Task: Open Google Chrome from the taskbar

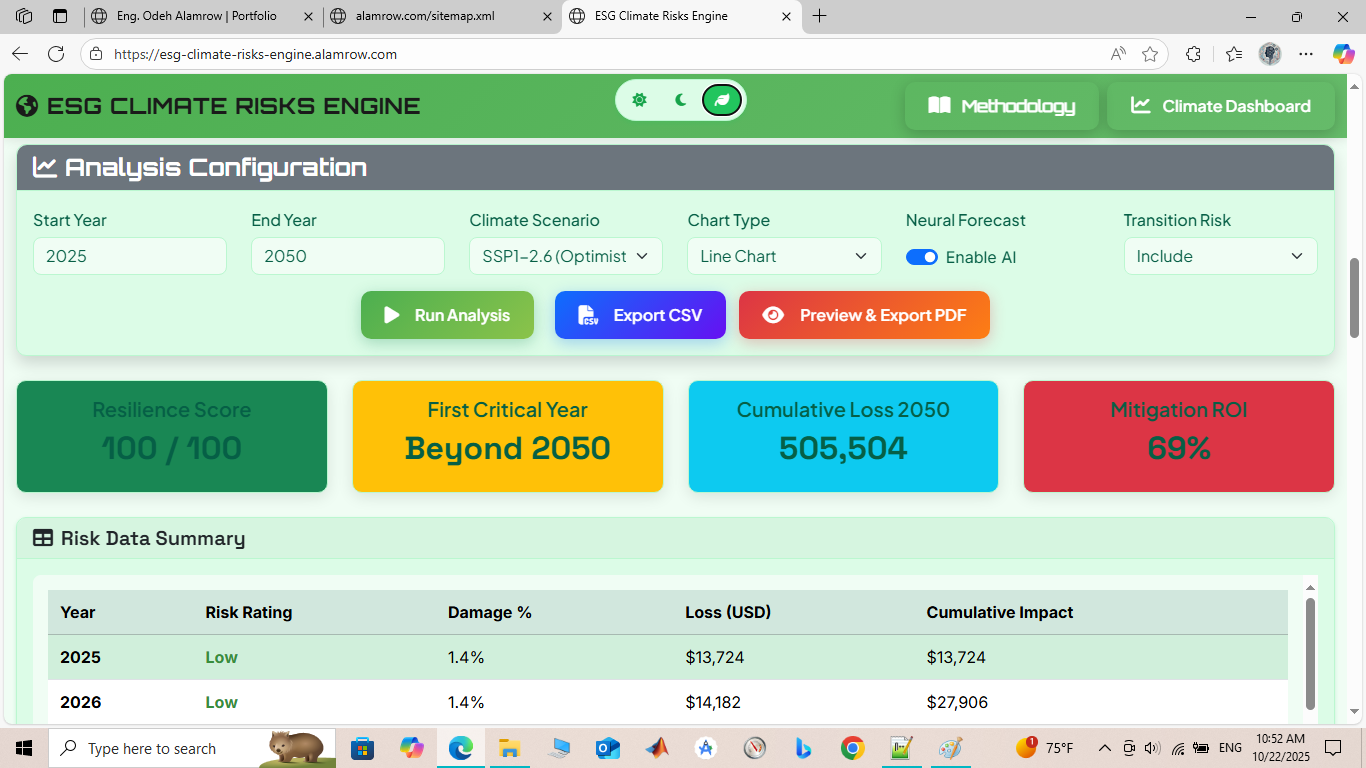Action: (852, 748)
